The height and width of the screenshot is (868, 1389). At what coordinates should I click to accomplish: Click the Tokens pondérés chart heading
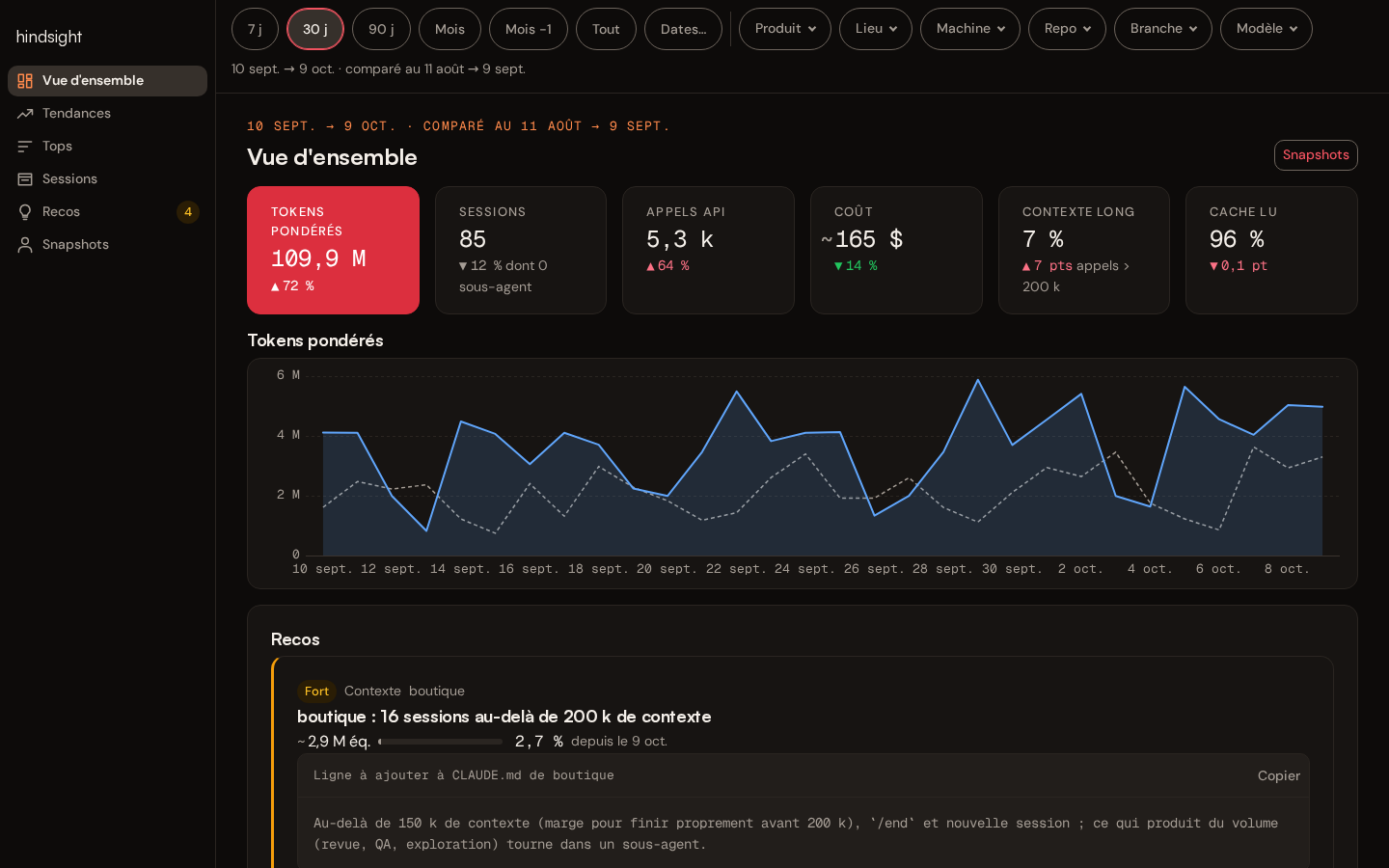315,340
